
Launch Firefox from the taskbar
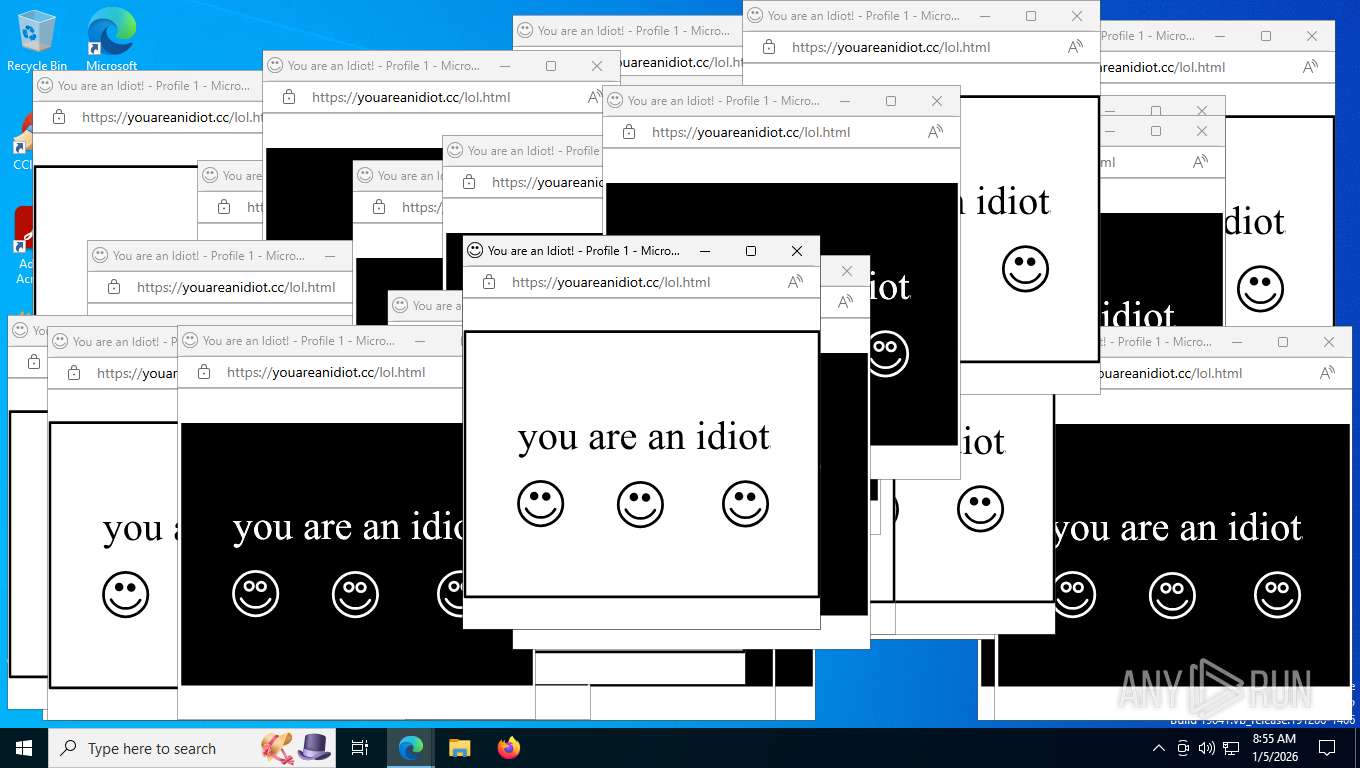tap(509, 748)
